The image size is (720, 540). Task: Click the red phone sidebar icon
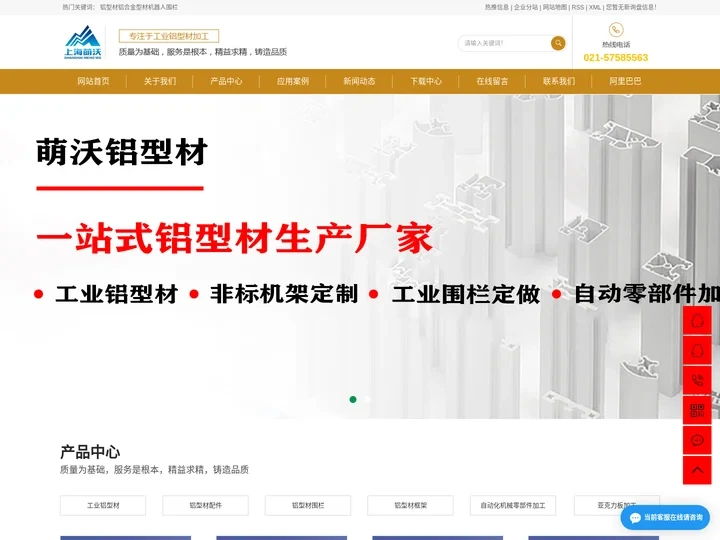[x=697, y=381]
